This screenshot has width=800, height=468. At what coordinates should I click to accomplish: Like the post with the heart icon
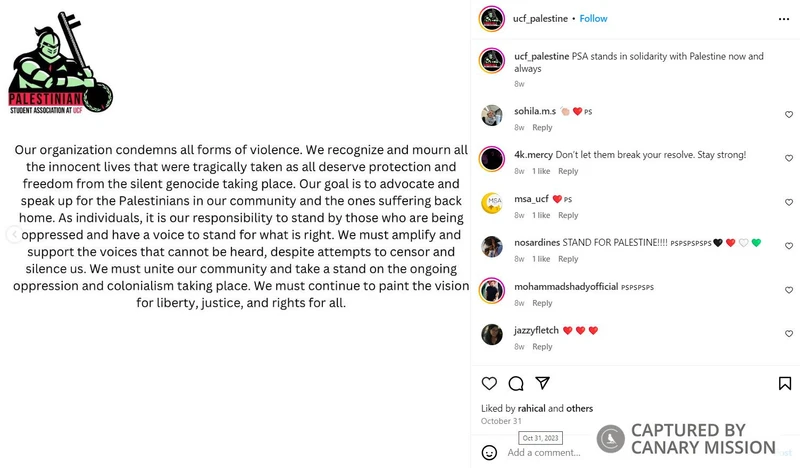point(489,383)
